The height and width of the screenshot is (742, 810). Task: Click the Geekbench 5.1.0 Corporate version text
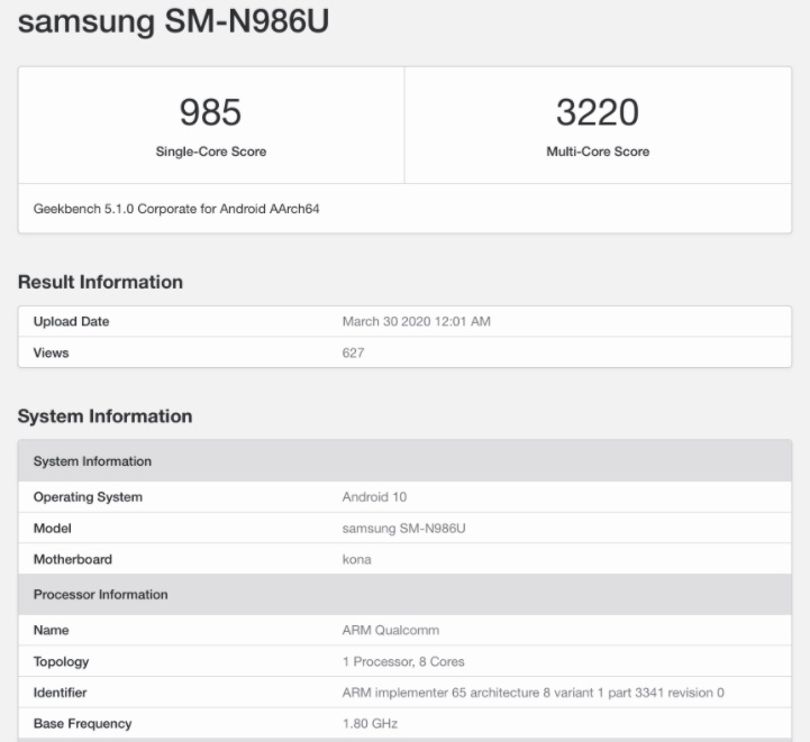coord(176,209)
